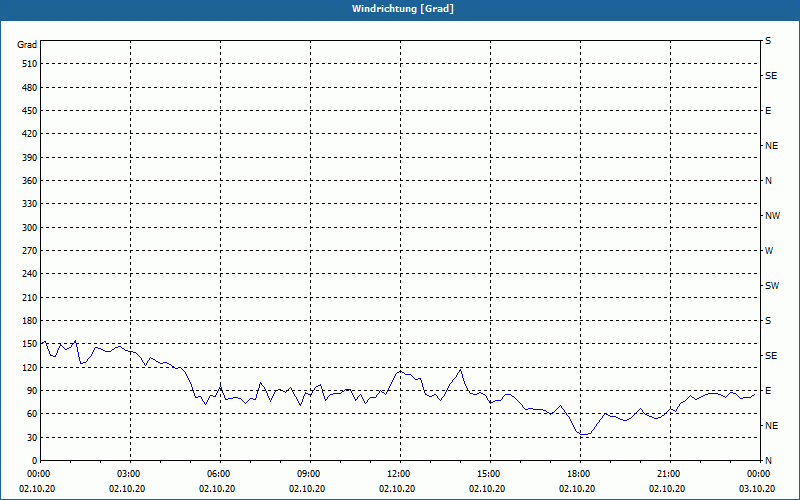Click the blue line's lowest dip near 18:00
The image size is (800, 500).
pyautogui.click(x=585, y=434)
